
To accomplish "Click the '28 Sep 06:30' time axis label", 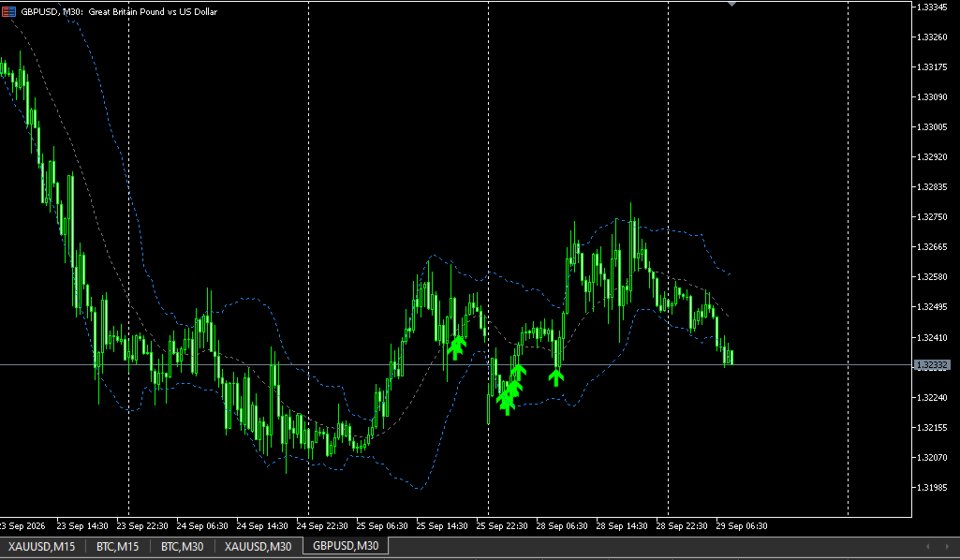I will coord(562,526).
